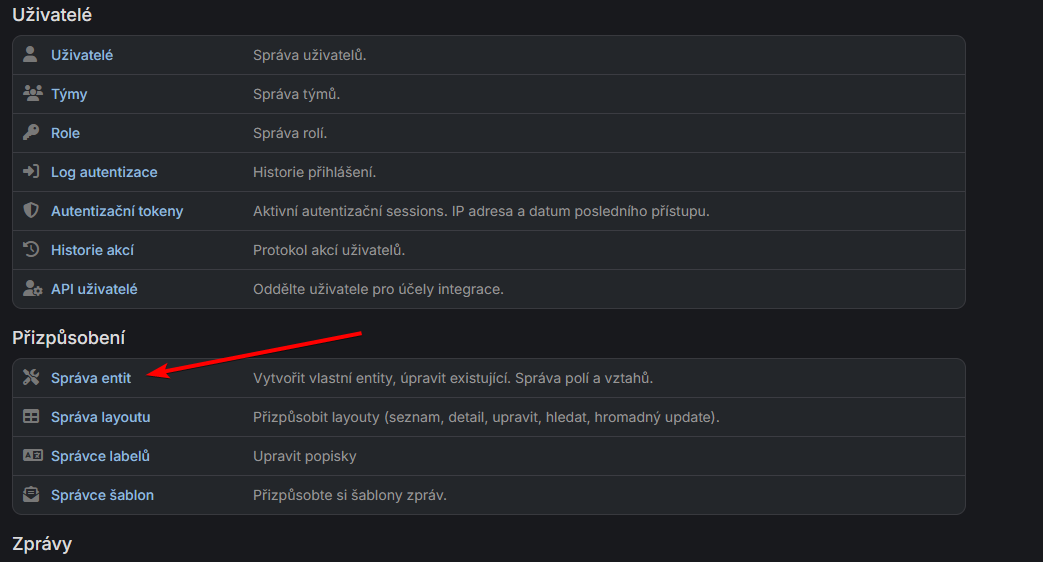Navigate to Správa layoutu
Viewport: 1043px width, 562px height.
point(100,417)
